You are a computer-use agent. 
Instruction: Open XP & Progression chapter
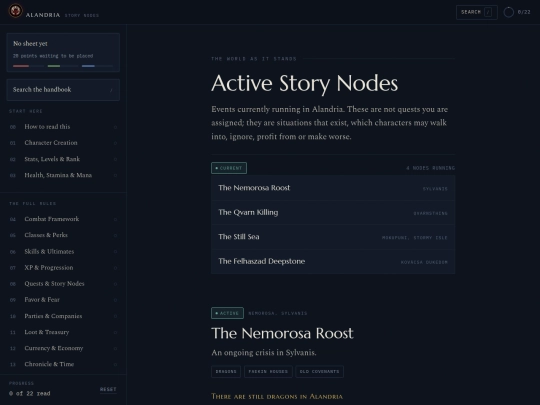(63, 268)
